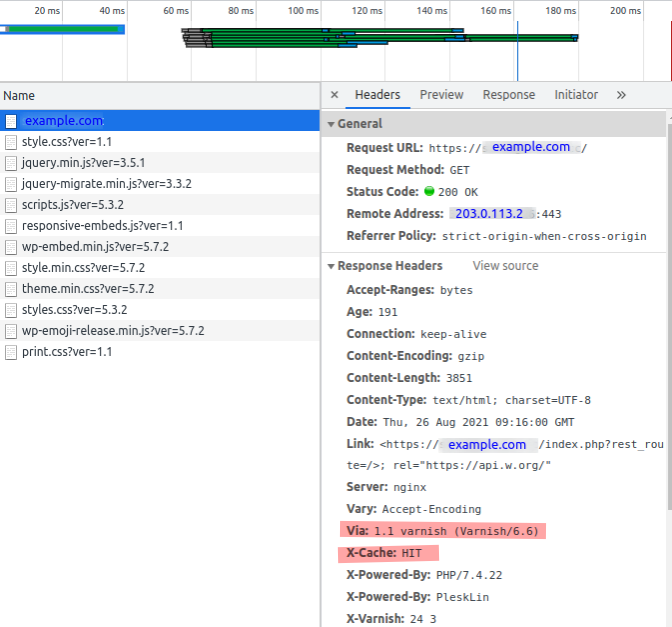The height and width of the screenshot is (627, 672).
Task: Show more tabs with the double chevron
Action: point(621,95)
